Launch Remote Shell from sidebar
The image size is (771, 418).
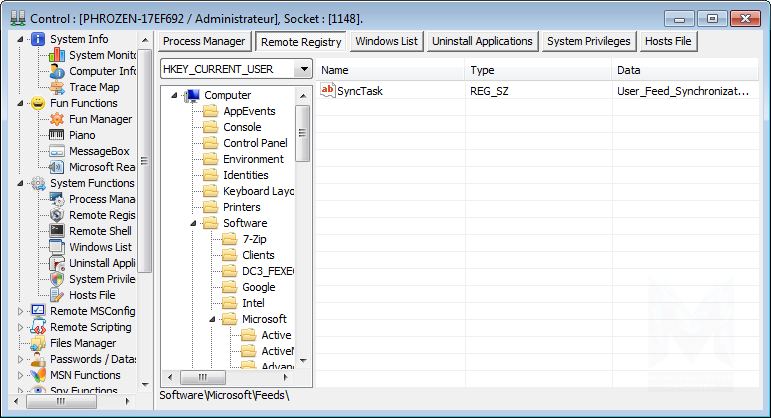tap(99, 231)
